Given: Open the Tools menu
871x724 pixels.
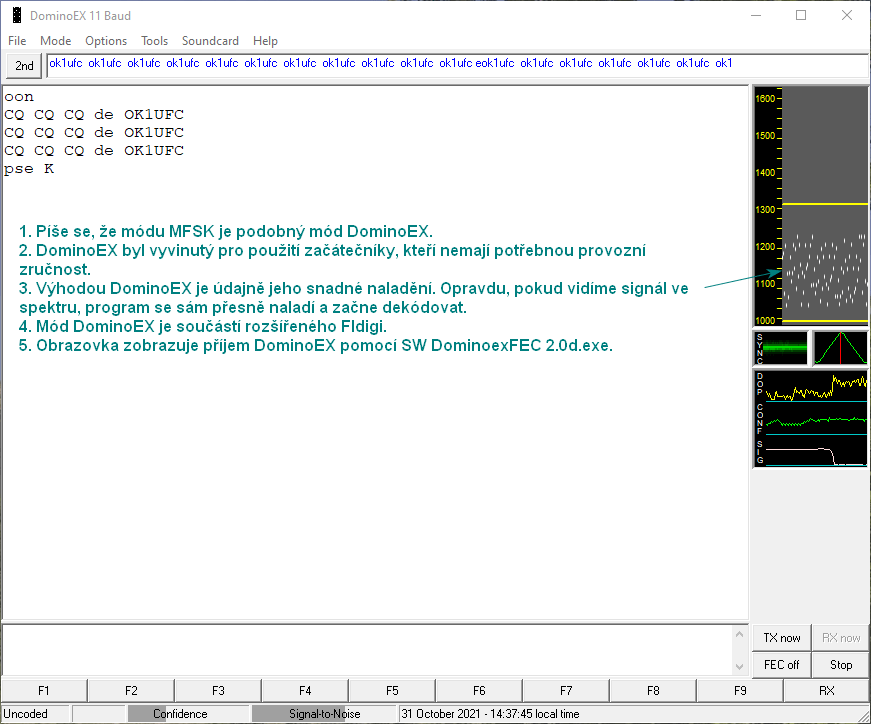Looking at the screenshot, I should 154,41.
